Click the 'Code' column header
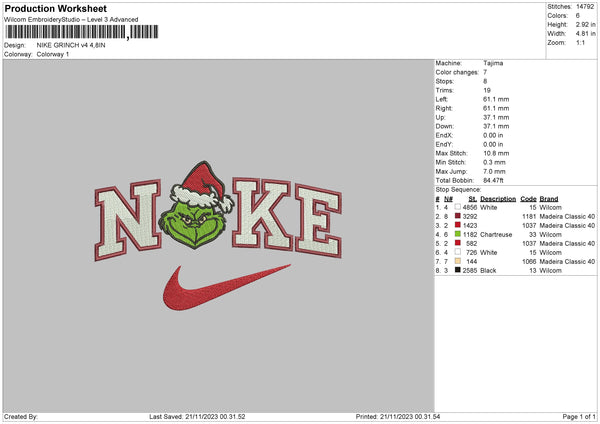Screen dimensions: 600x424 [x=528, y=199]
